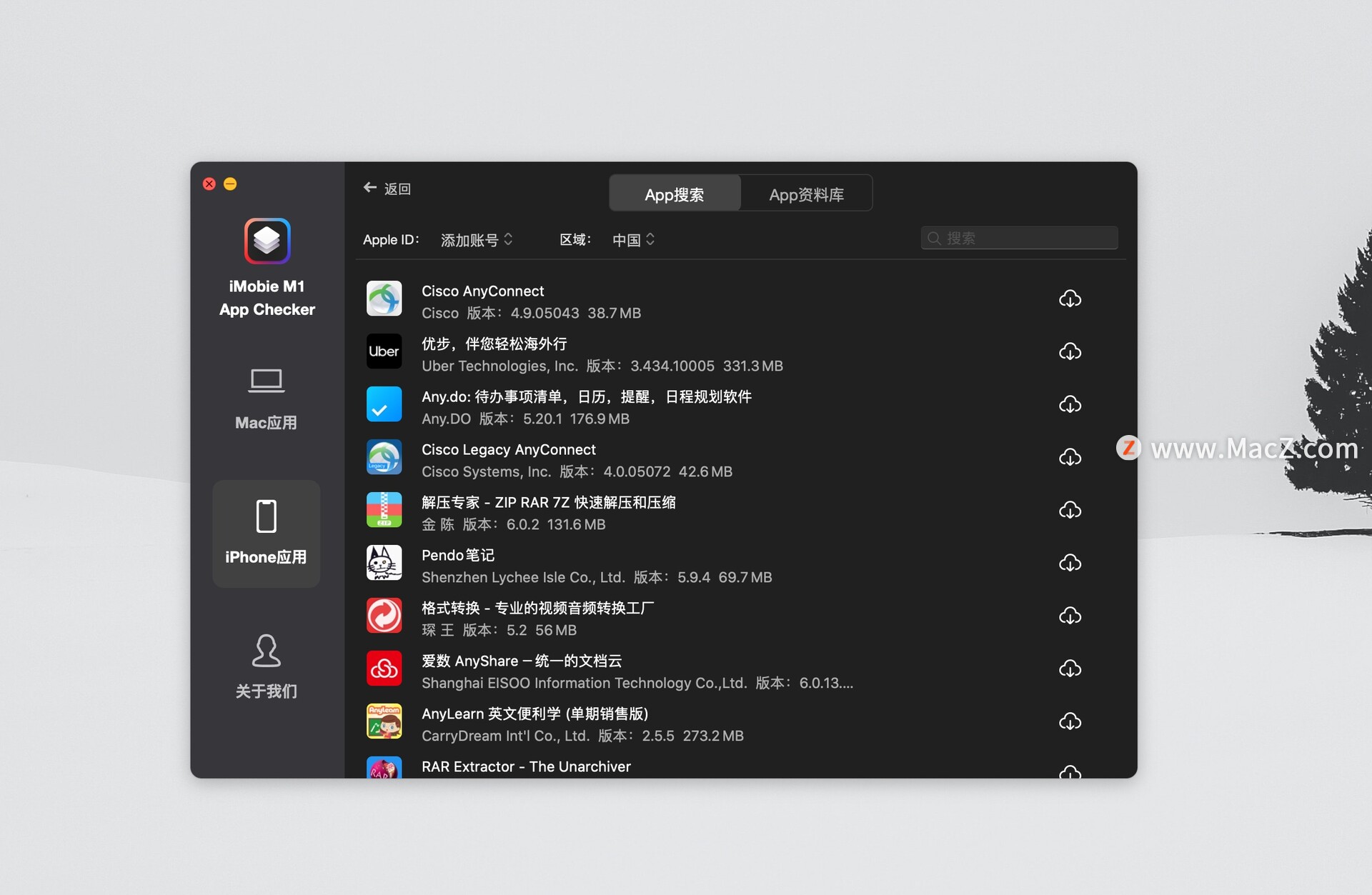Click the Shenzhen Lychee Isle Co. details line
Viewport: 1372px width, 895px height.
click(597, 577)
